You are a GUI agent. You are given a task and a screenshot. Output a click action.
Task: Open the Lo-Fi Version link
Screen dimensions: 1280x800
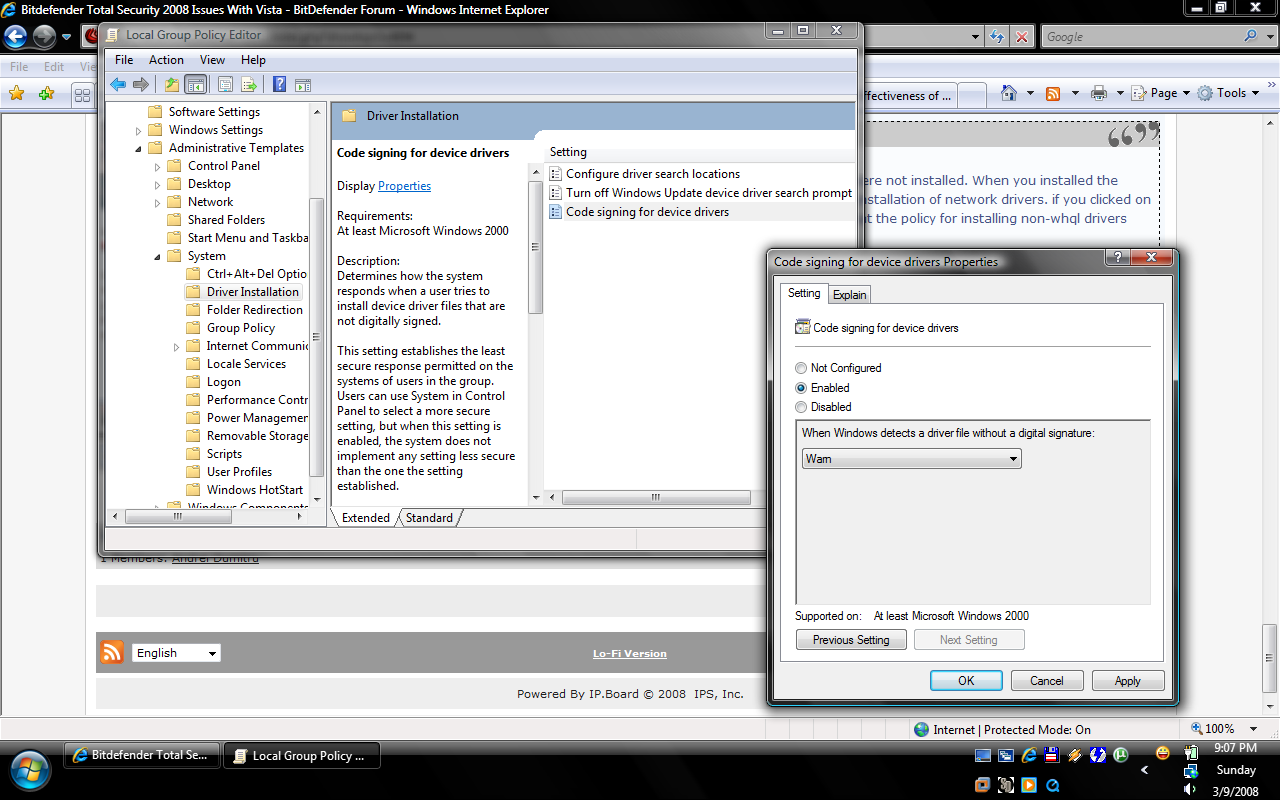point(629,653)
